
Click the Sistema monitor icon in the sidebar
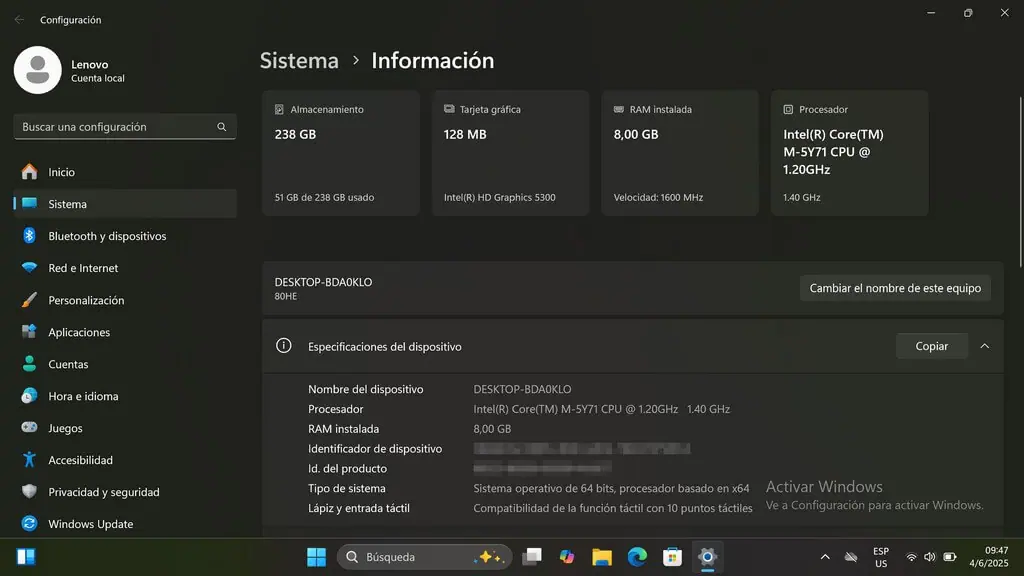coord(29,203)
